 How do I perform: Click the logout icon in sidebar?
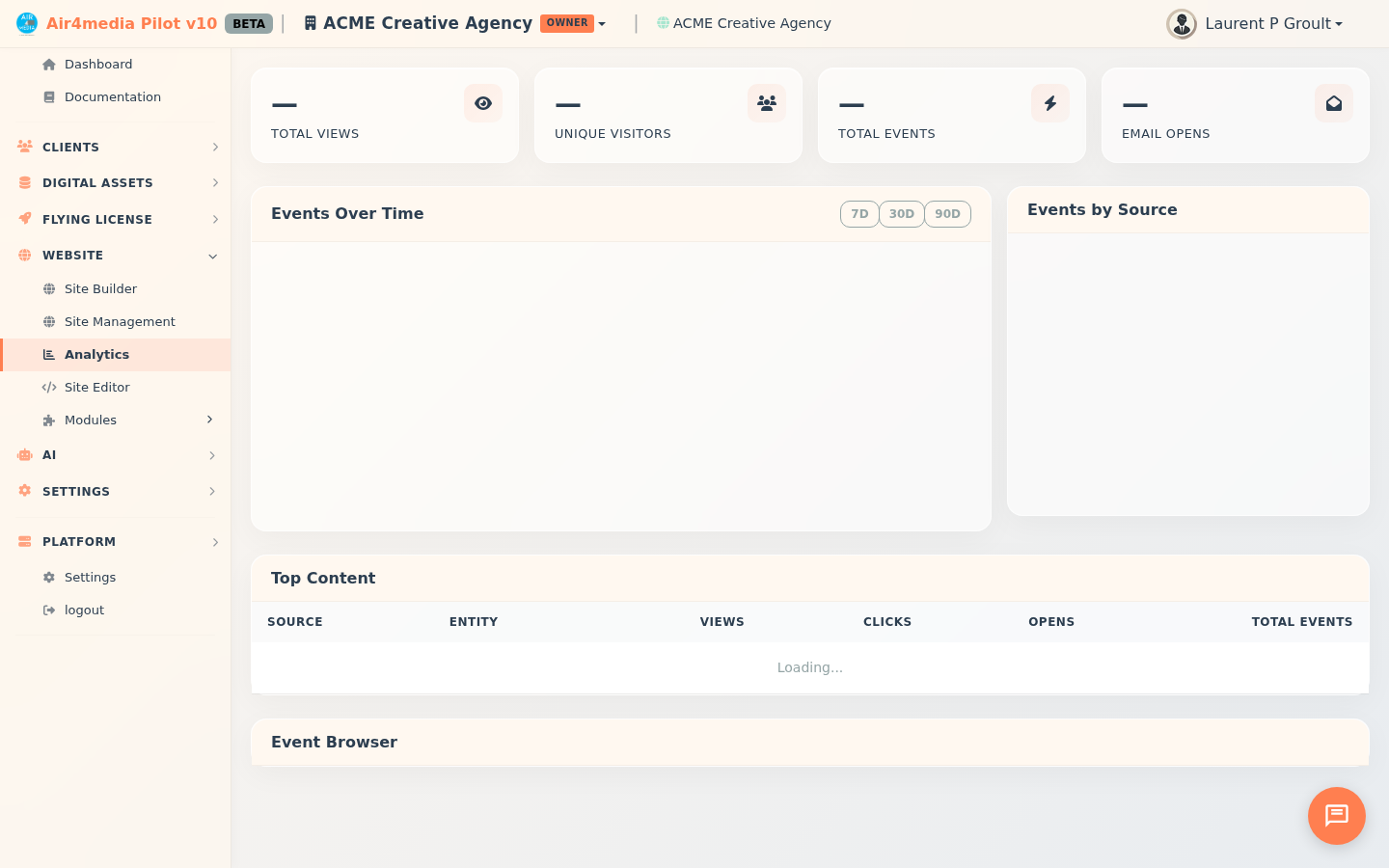pos(49,610)
